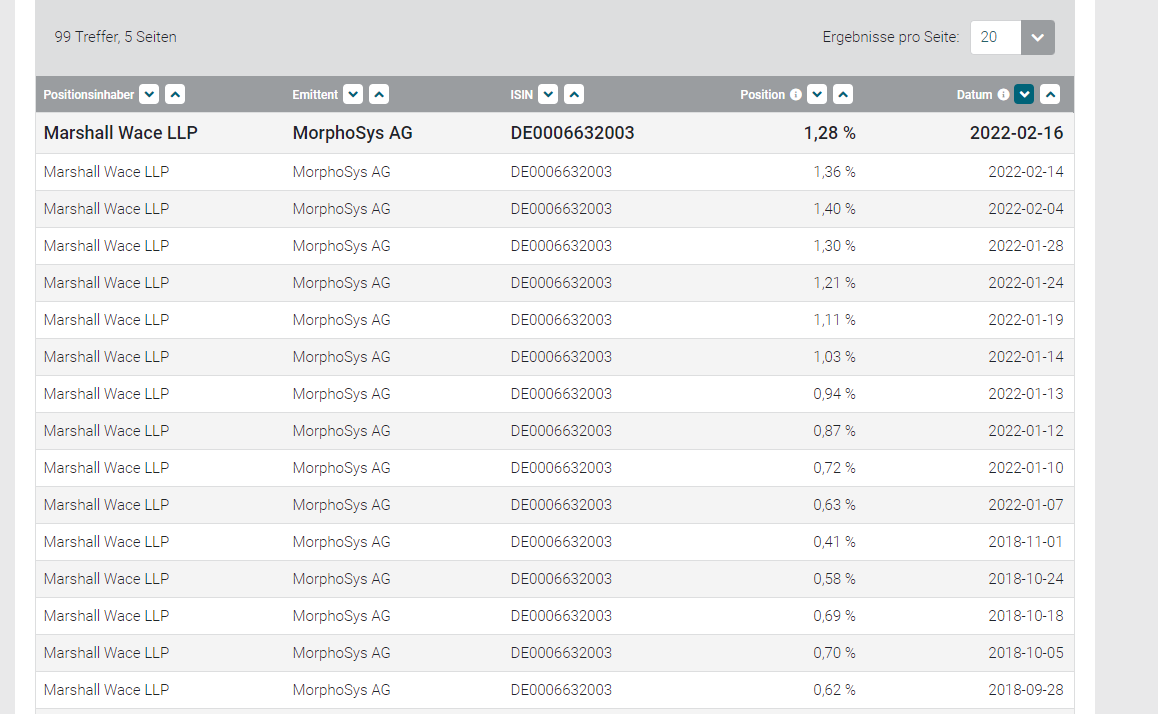Select MorphoSys AG in the 2022-01-07 row

(x=341, y=504)
